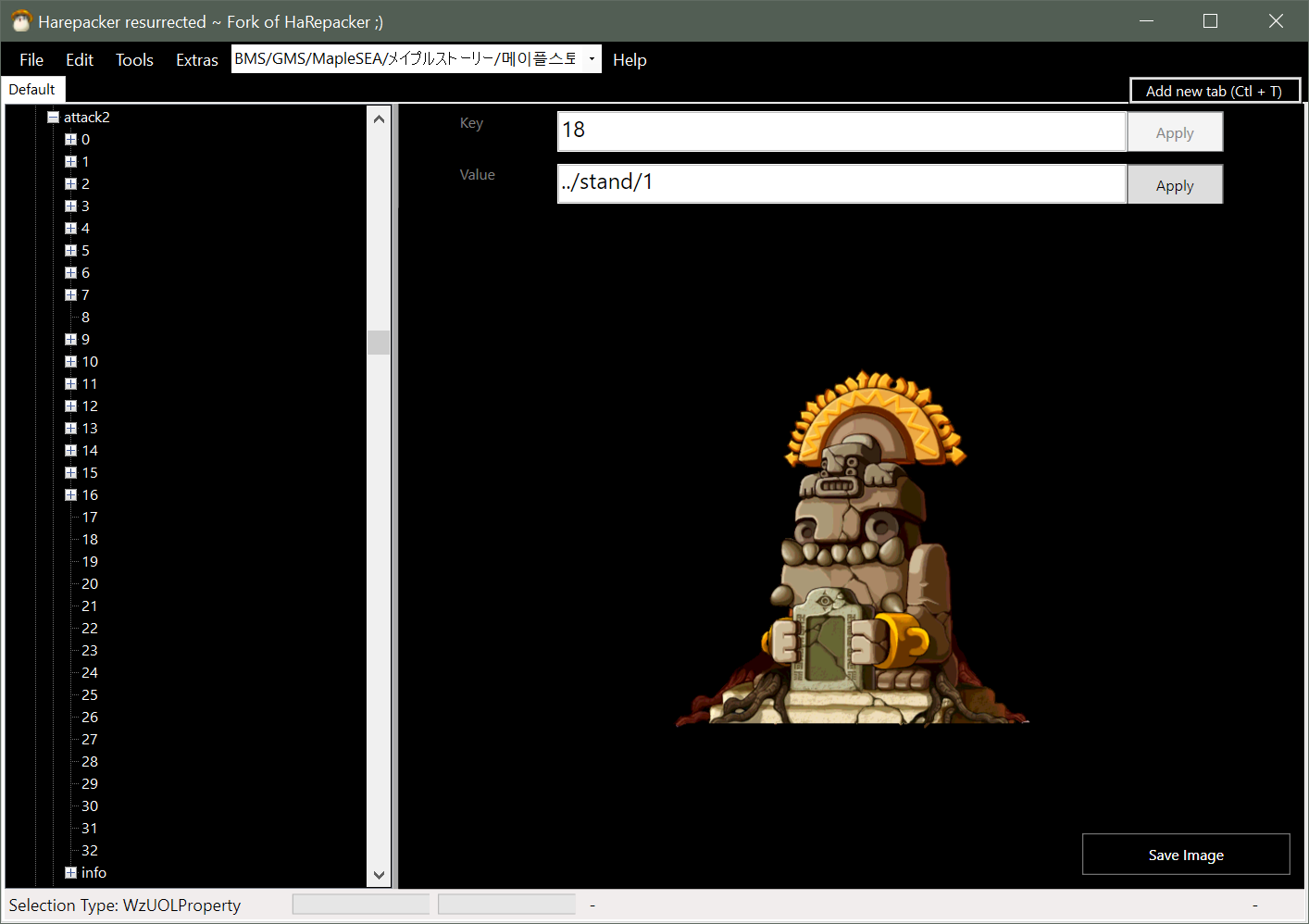Open the File menu
The height and width of the screenshot is (924, 1309).
click(x=31, y=59)
